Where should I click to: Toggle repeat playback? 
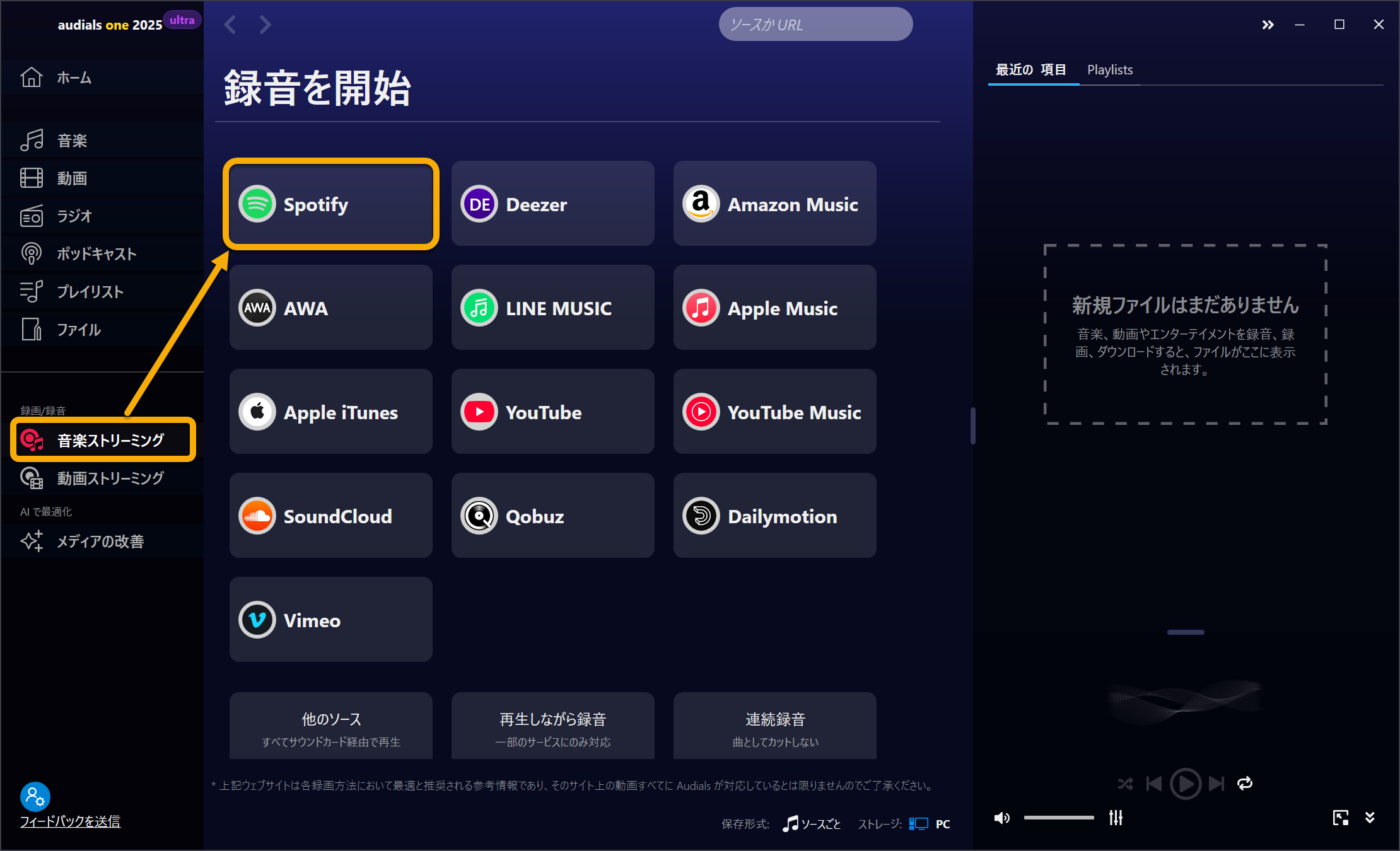click(1245, 784)
